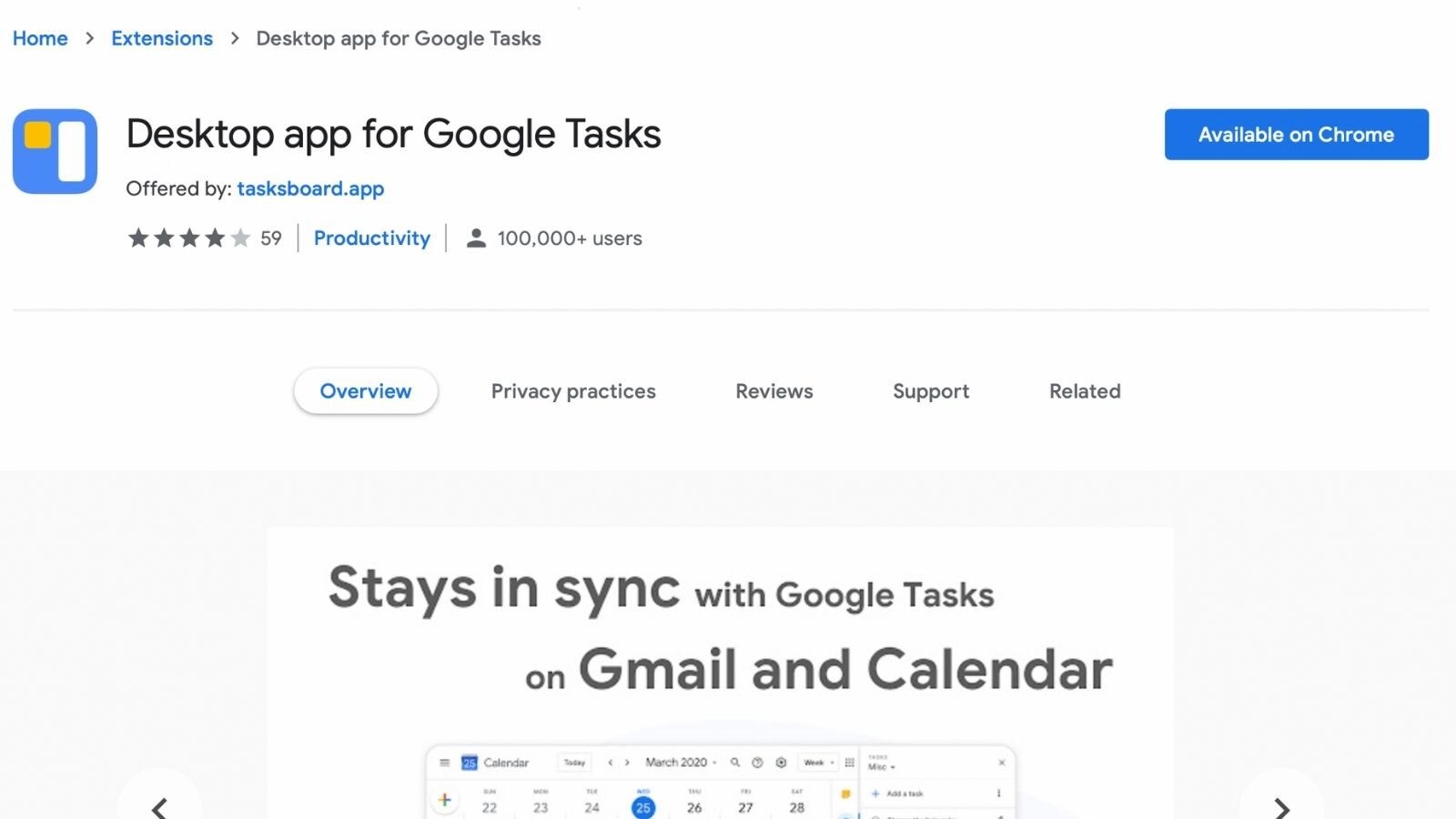Image resolution: width=1456 pixels, height=819 pixels.
Task: Click the 'Desktop app for Google Tasks' heading
Action: pyautogui.click(x=393, y=135)
